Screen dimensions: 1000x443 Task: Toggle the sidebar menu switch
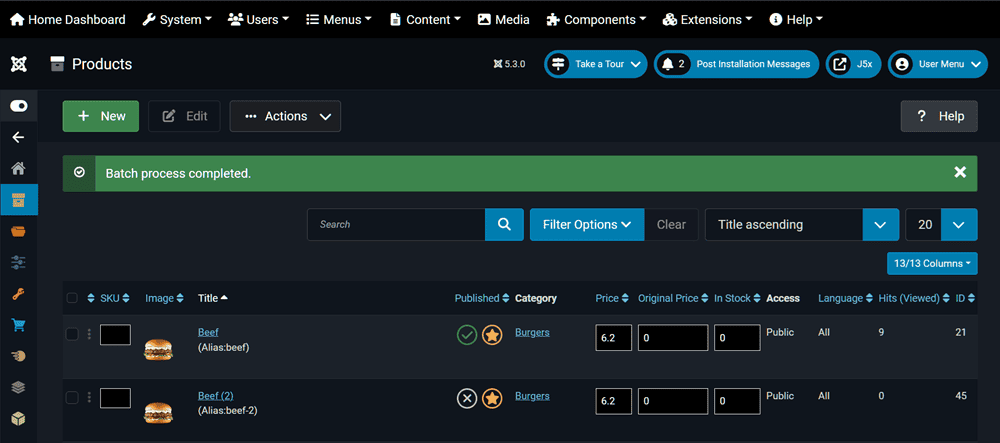click(18, 106)
